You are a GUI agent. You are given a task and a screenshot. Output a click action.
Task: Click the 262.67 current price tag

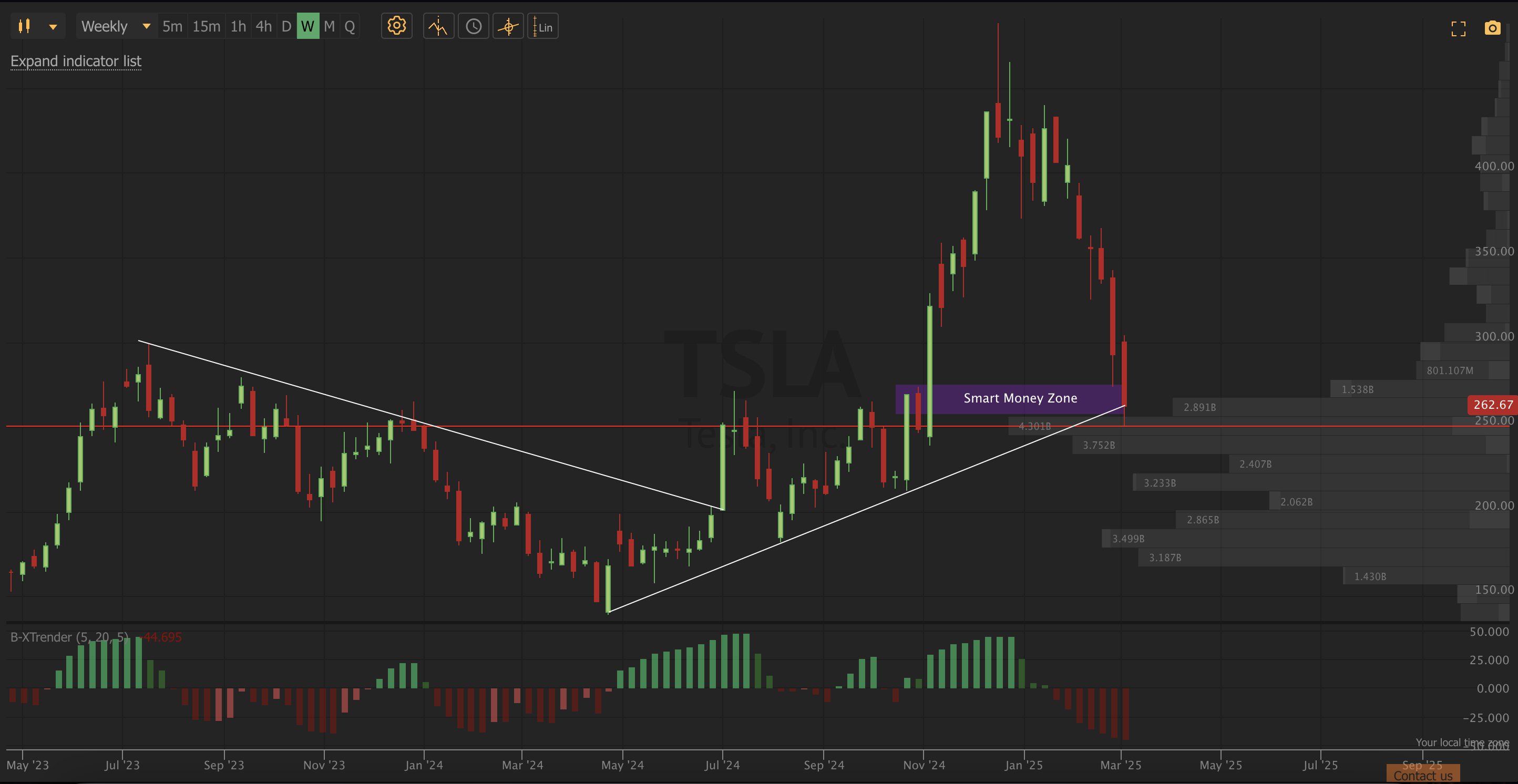[1493, 405]
